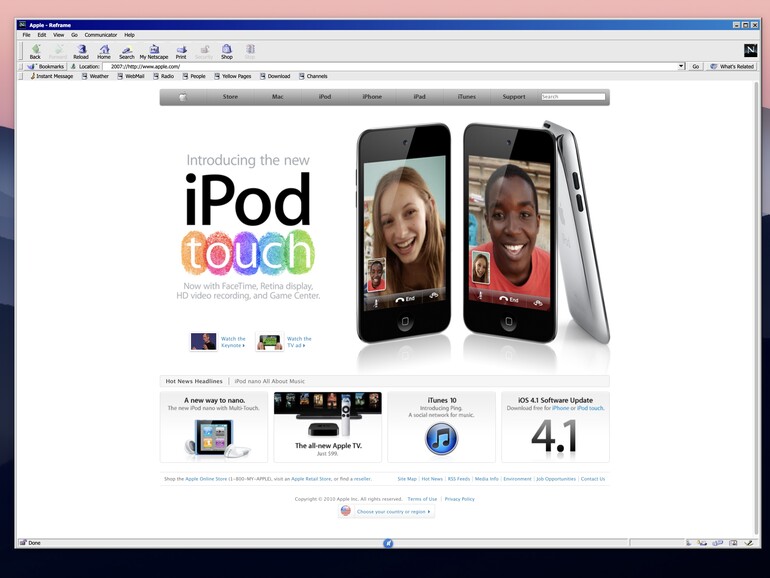Click the keynote video thumbnail image
The height and width of the screenshot is (578, 770).
(203, 341)
